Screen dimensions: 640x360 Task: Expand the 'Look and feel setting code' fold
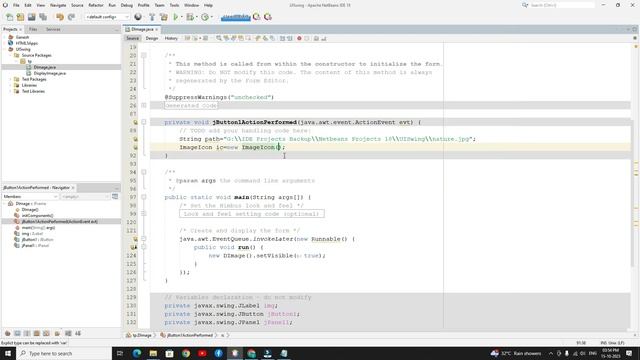pyautogui.click(x=144, y=213)
